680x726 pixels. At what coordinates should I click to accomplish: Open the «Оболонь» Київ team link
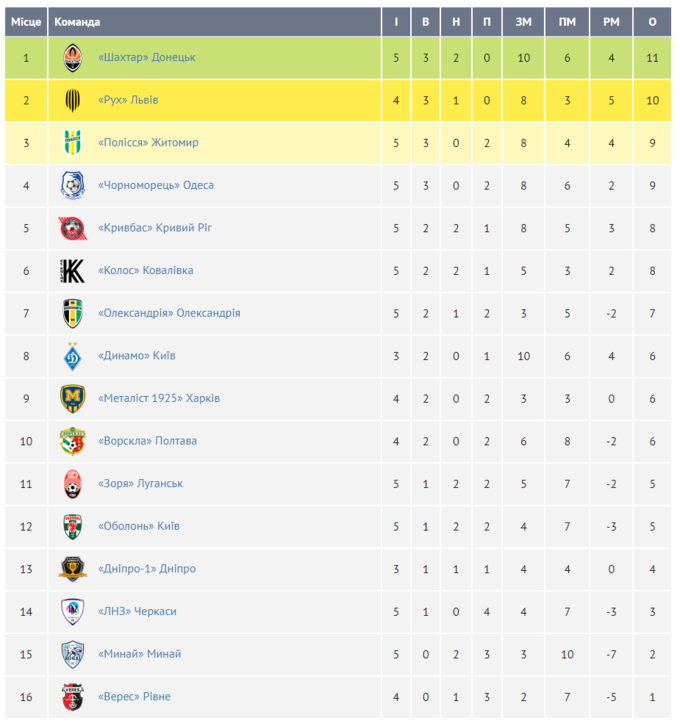point(139,526)
